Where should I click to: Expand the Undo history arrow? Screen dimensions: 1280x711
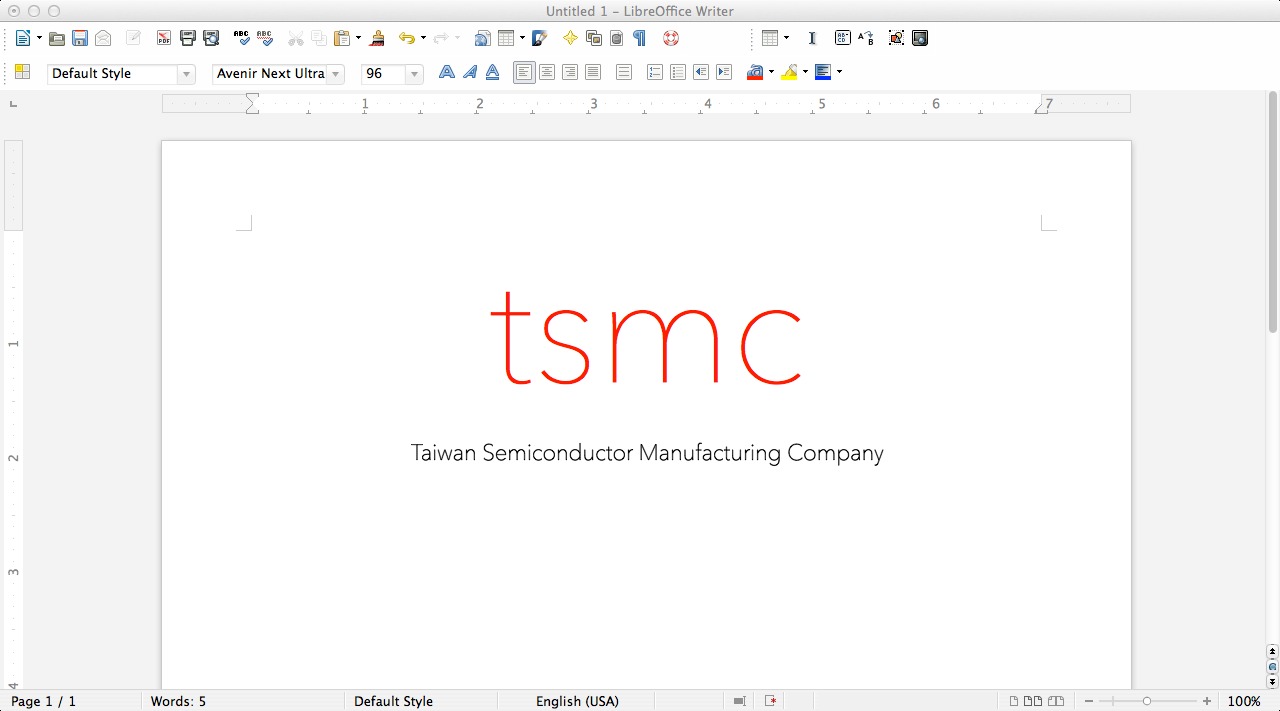point(423,38)
